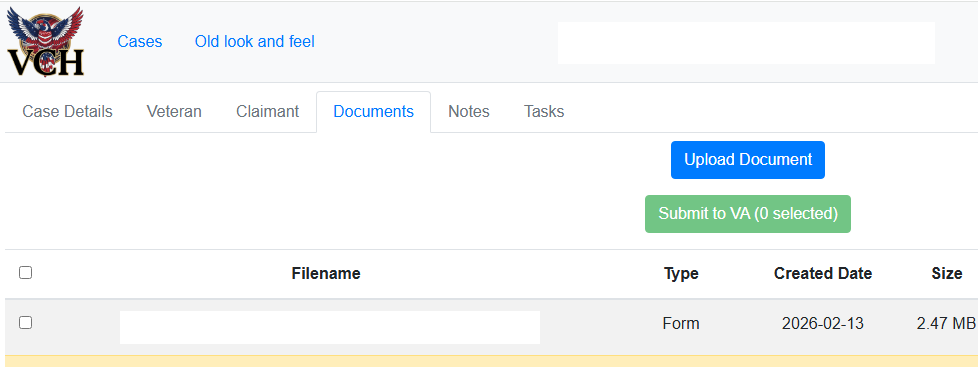The image size is (978, 367).
Task: Click the Upload Document button
Action: pos(748,160)
